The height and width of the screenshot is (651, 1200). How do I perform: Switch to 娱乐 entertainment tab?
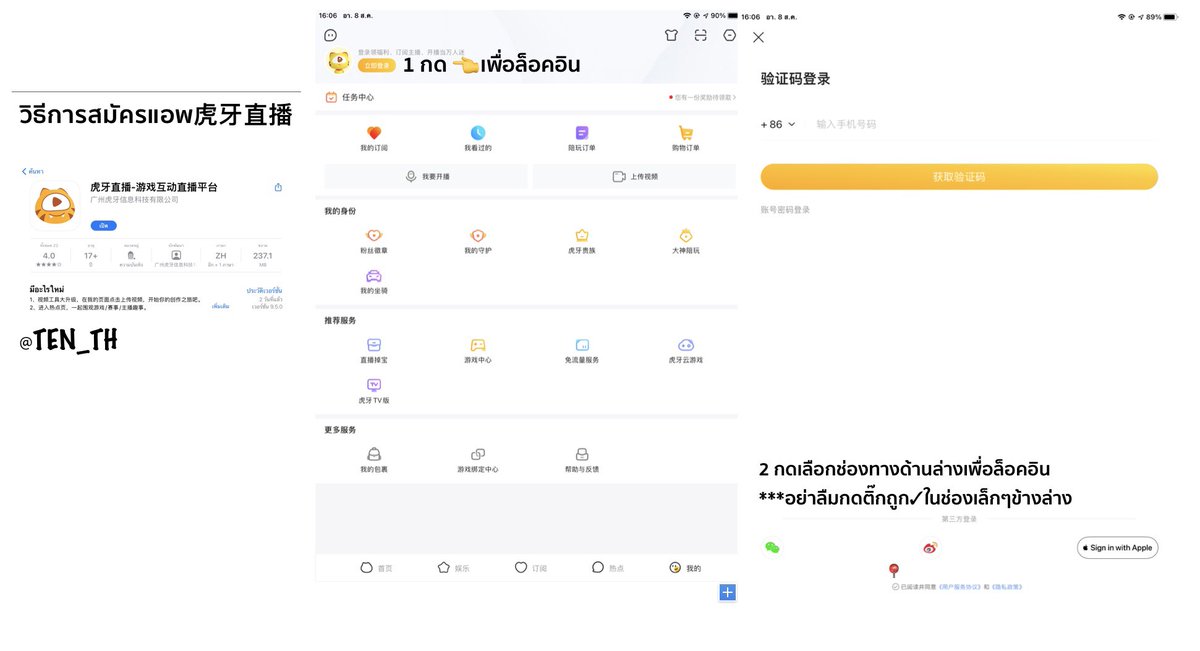(x=453, y=568)
